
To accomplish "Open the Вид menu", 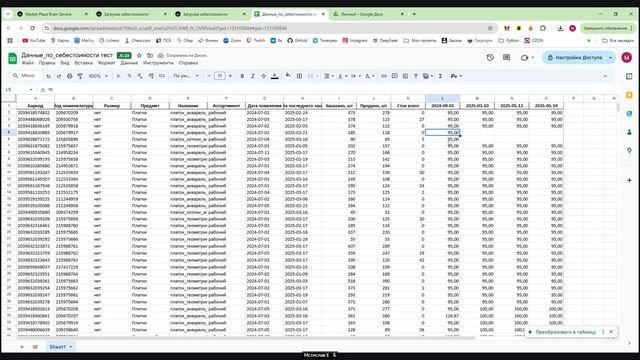I will 64,63.
